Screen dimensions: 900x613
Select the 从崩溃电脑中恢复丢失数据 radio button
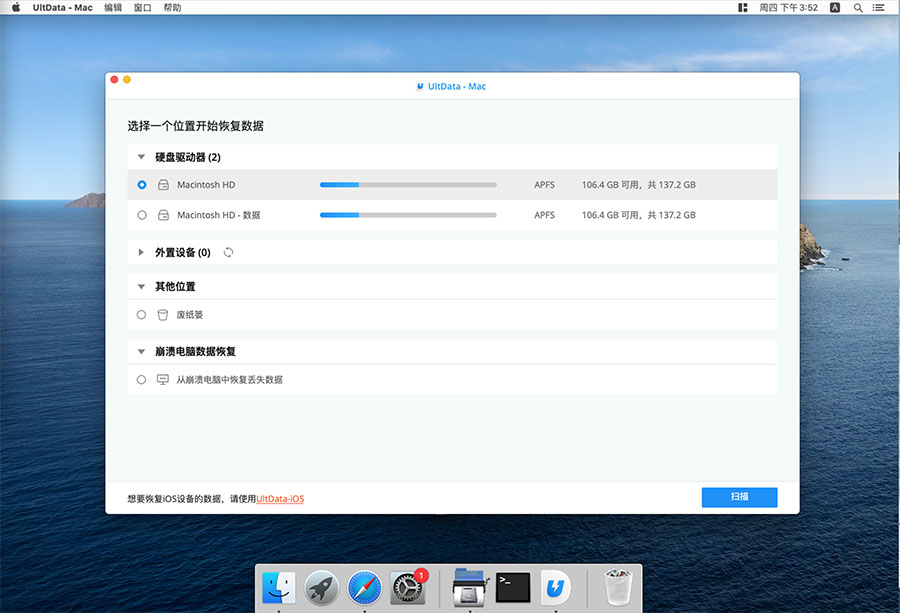click(141, 379)
